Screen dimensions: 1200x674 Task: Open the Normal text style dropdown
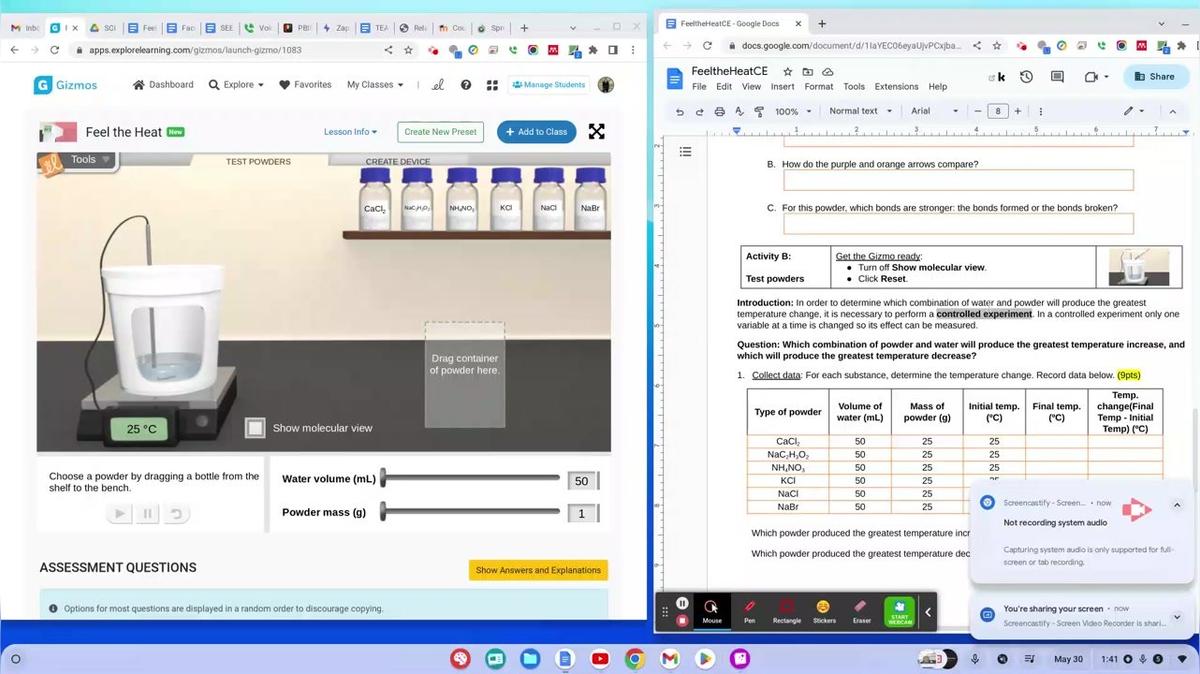pos(860,112)
